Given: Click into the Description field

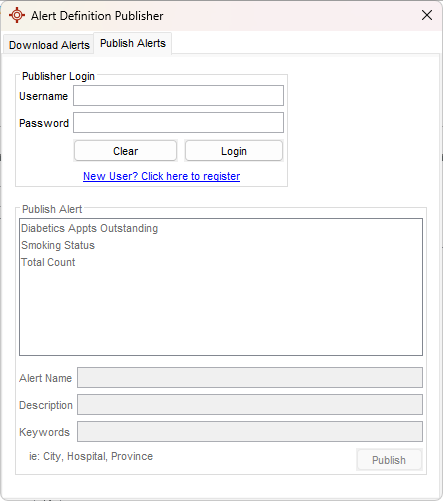Looking at the screenshot, I should pyautogui.click(x=250, y=405).
